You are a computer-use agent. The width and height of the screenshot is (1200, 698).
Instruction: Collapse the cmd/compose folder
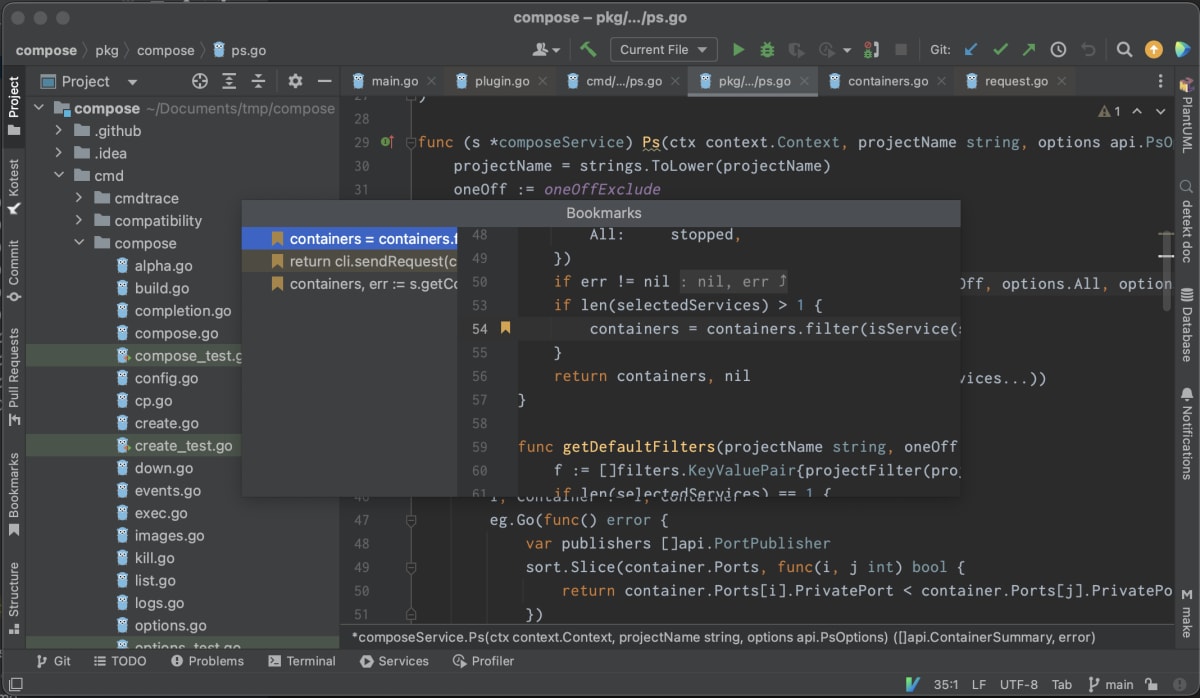[x=79, y=243]
